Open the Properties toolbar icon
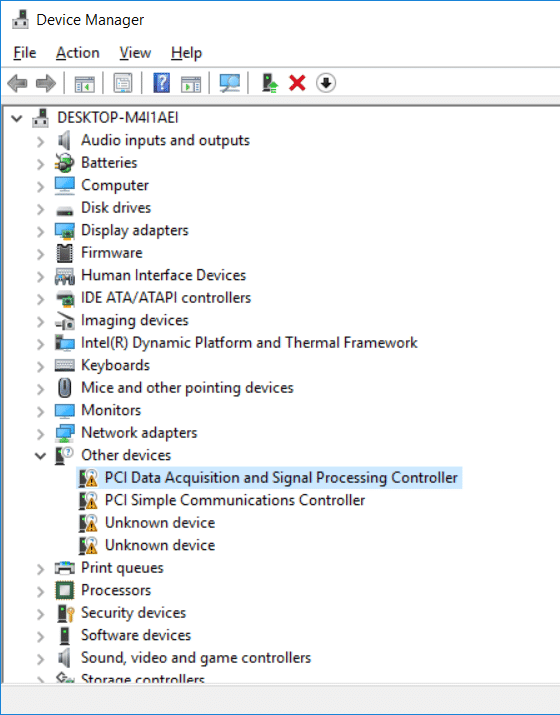This screenshot has height=715, width=560. (123, 83)
